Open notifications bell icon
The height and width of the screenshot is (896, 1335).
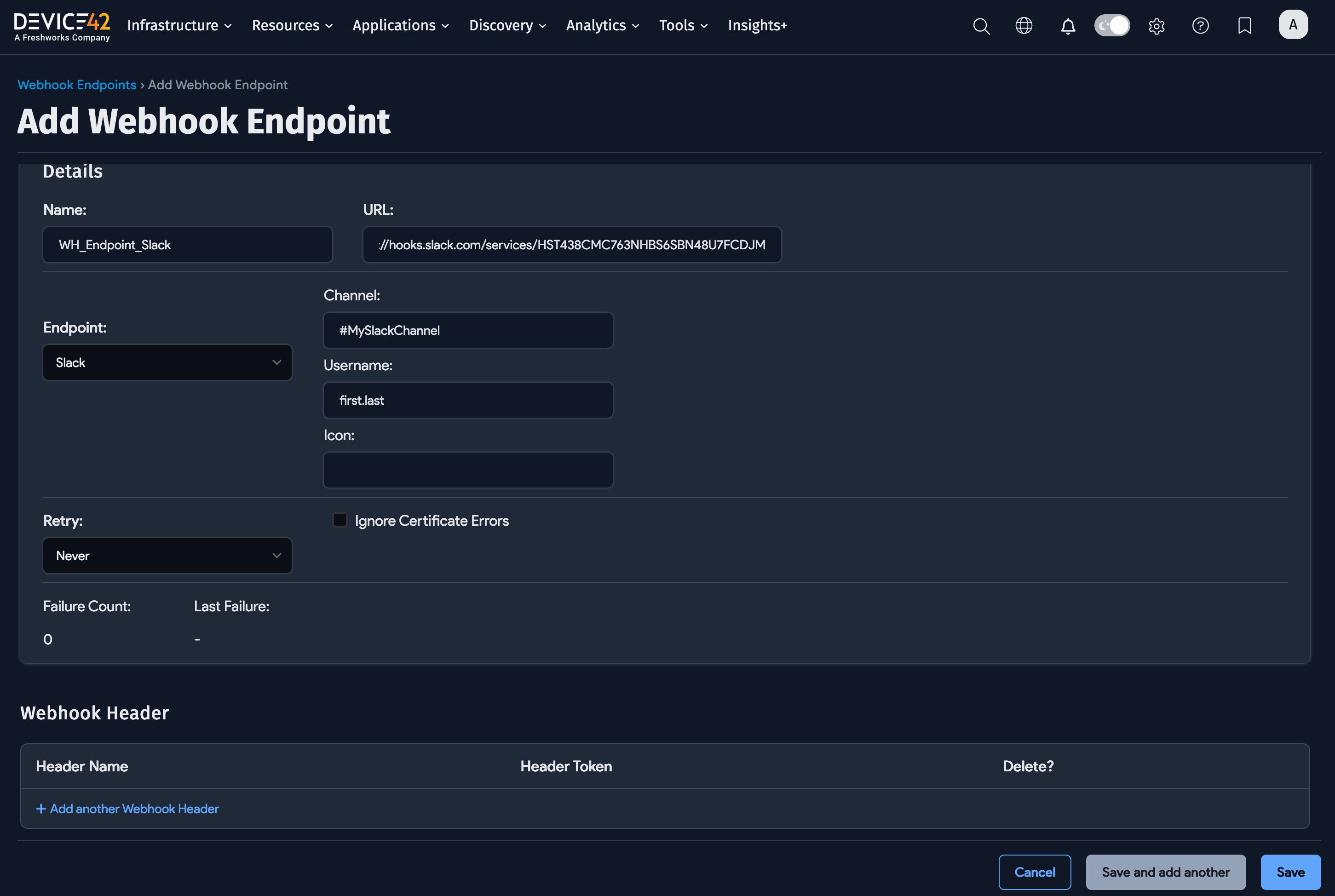tap(1068, 26)
